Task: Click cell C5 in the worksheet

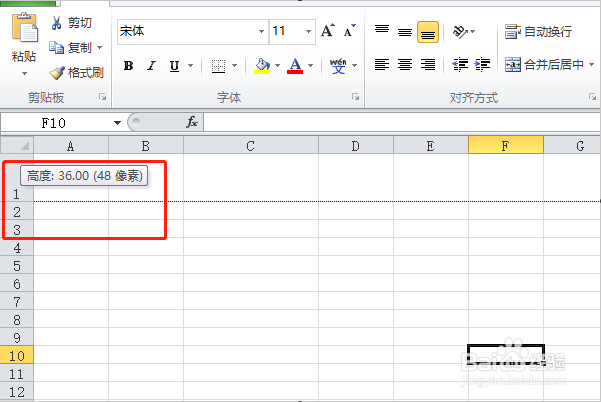Action: [x=251, y=266]
